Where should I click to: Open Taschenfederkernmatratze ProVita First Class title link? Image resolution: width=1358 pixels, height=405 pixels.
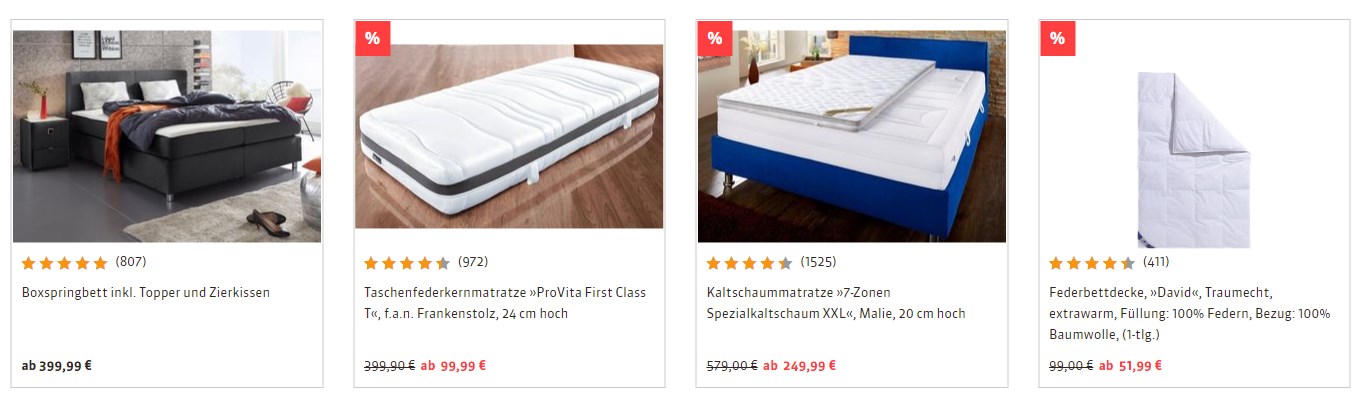505,303
